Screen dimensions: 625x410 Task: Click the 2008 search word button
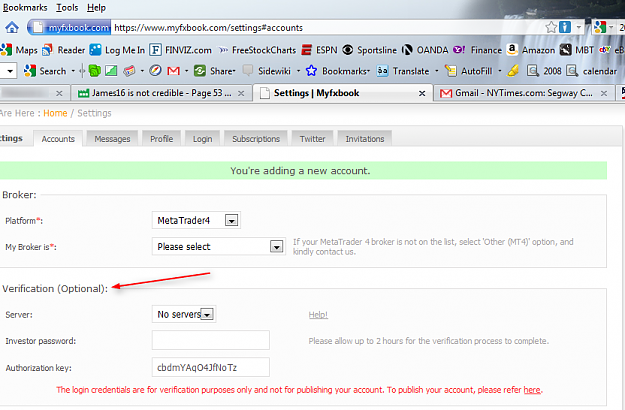tap(544, 71)
